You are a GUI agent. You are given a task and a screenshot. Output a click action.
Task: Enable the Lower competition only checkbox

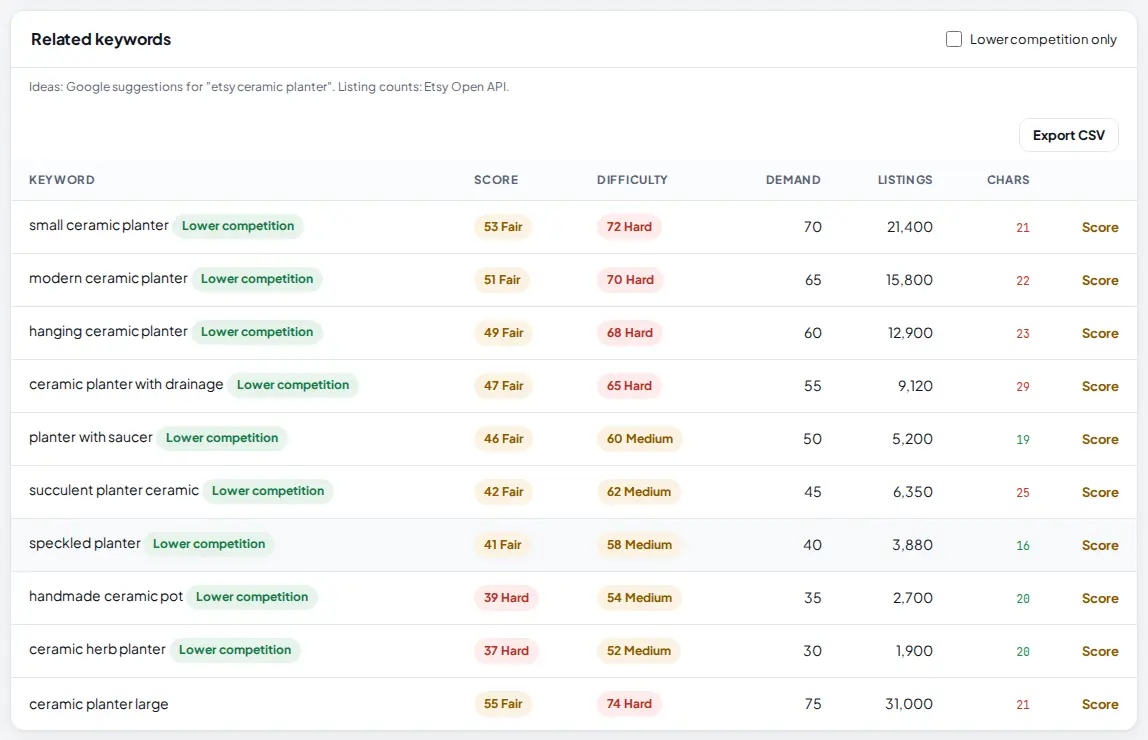click(953, 39)
